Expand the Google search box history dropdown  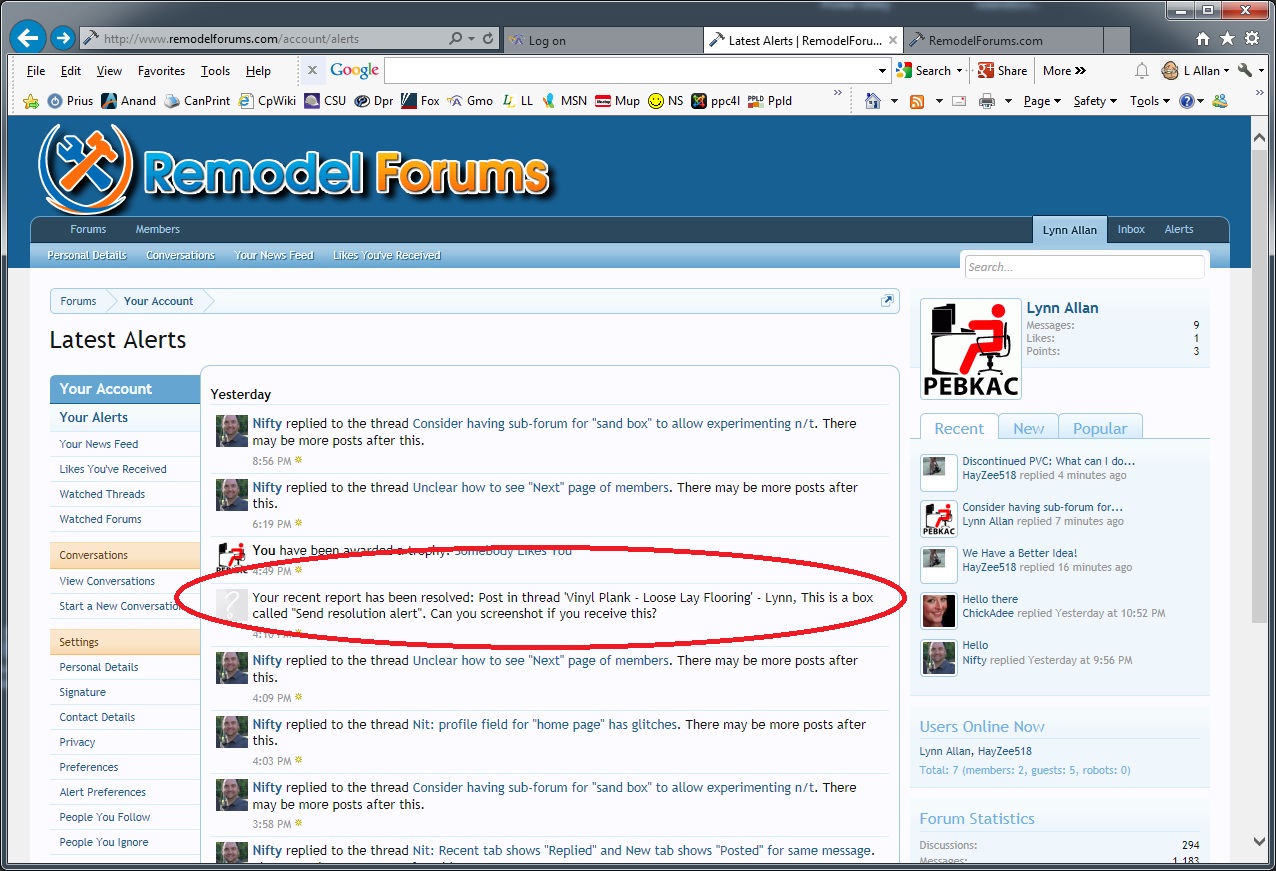[882, 71]
